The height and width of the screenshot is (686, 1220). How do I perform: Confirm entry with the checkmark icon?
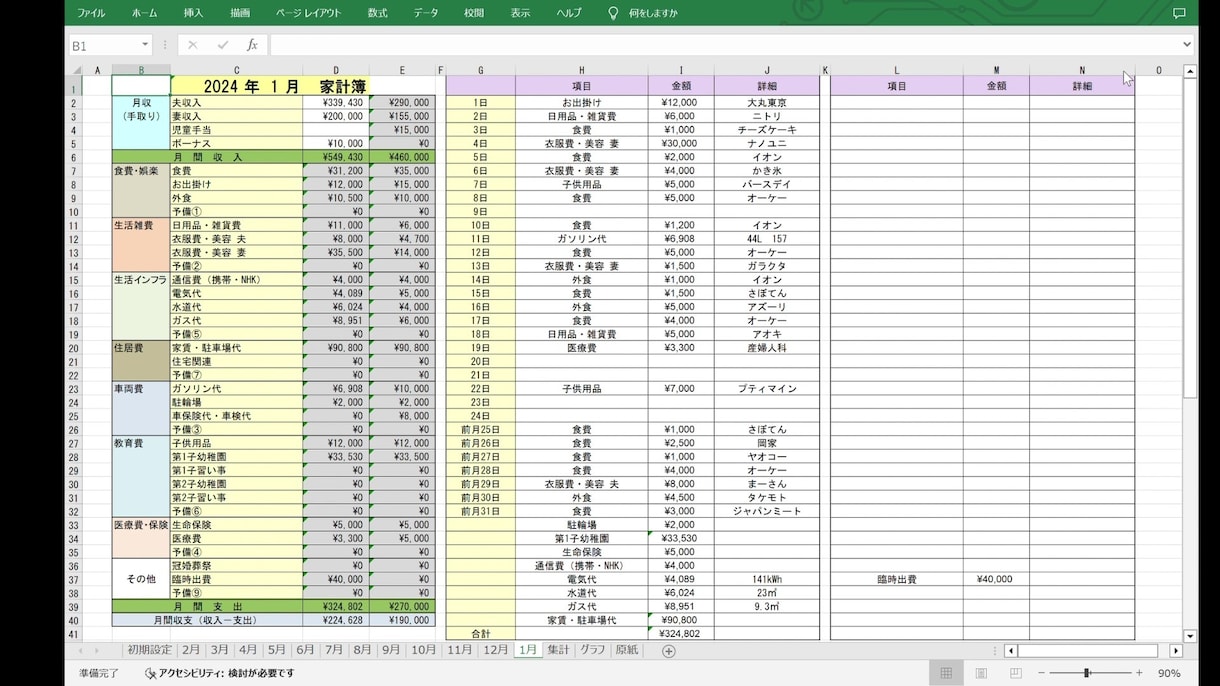coord(222,45)
